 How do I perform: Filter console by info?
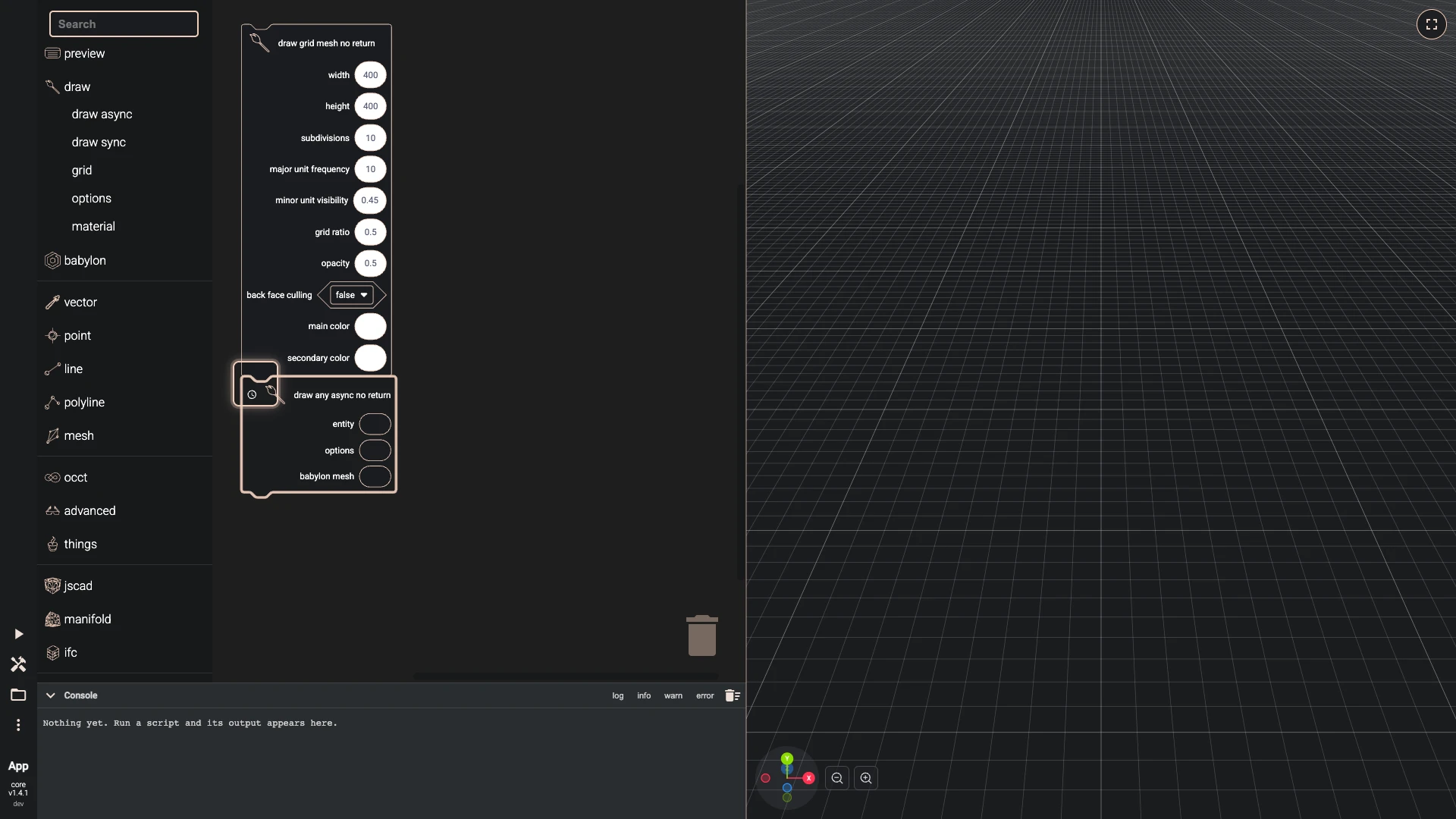(x=644, y=695)
